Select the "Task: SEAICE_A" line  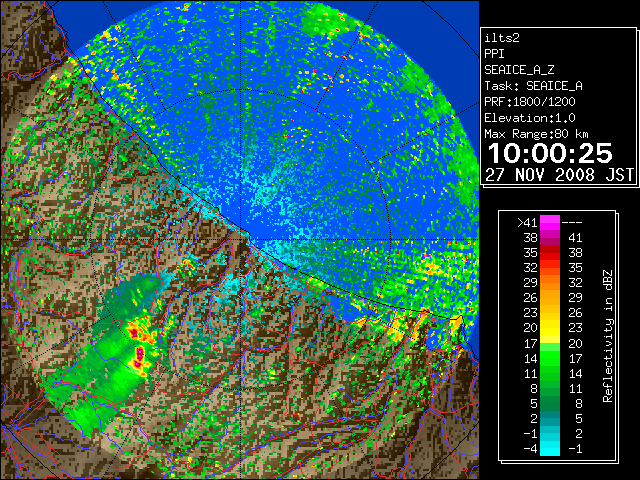pos(533,86)
